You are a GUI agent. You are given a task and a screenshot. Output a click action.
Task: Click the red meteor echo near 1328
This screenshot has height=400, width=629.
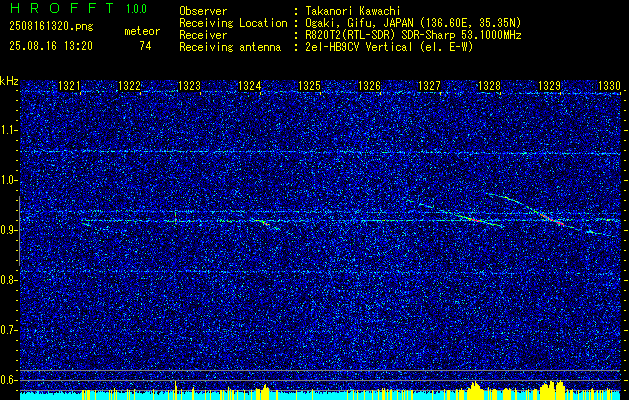(x=475, y=220)
